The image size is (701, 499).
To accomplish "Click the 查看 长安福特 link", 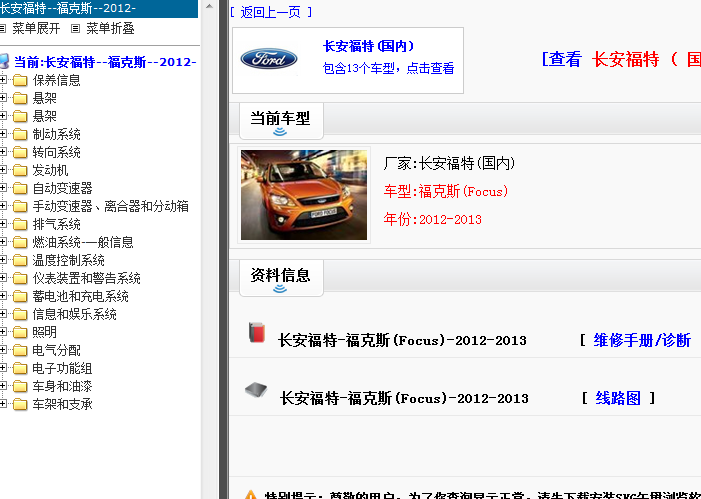I will pyautogui.click(x=621, y=59).
